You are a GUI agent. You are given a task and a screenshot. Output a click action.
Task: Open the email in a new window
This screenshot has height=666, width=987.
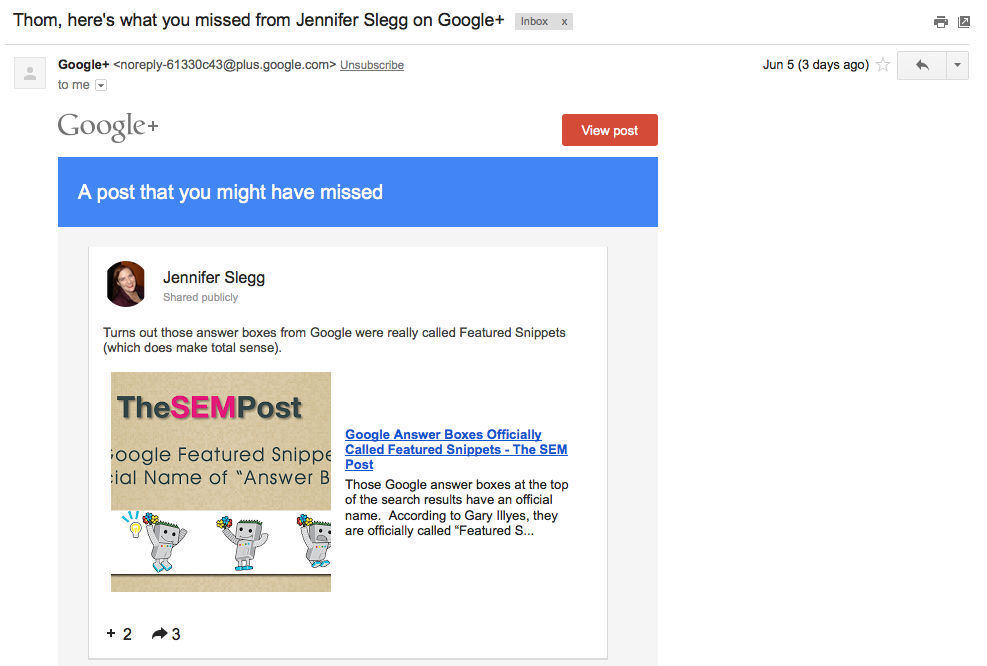click(964, 22)
